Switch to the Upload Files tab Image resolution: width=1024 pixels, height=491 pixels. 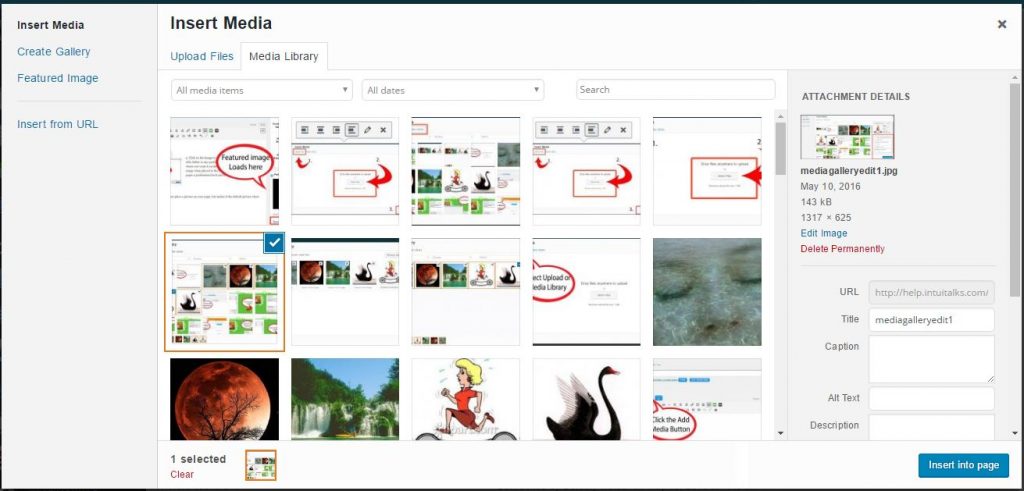pos(202,56)
